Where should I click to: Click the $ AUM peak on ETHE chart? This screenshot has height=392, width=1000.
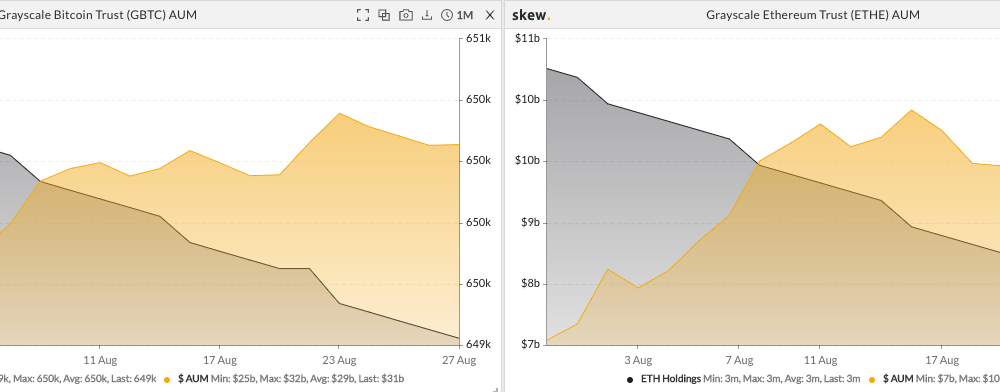coord(911,110)
